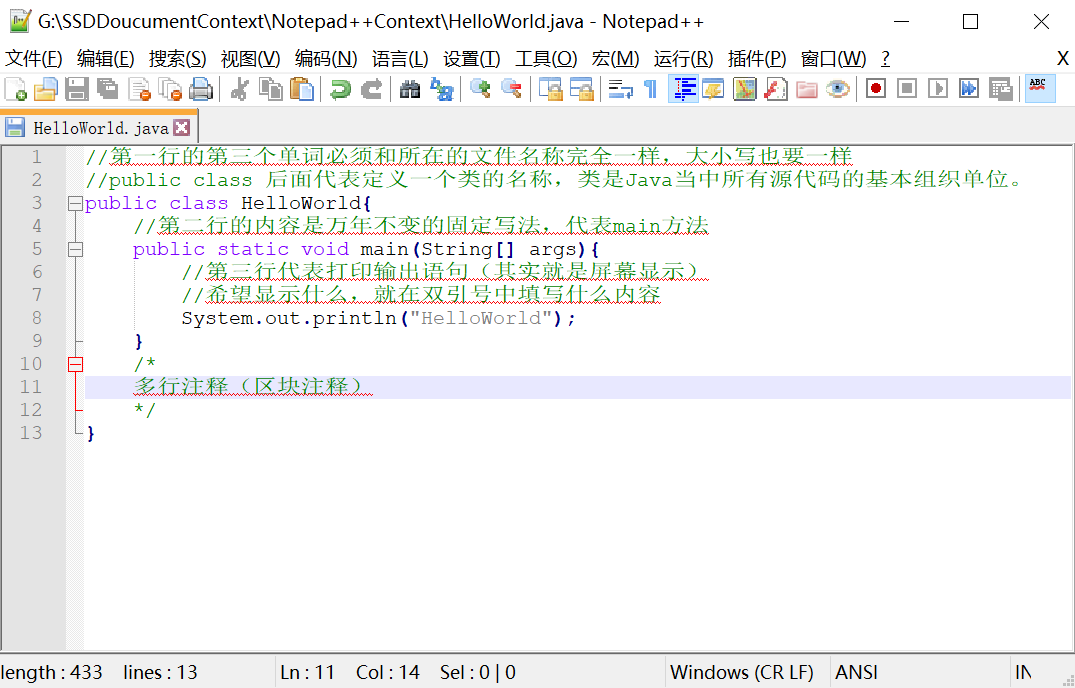Open the ? help menu
Viewport: 1075px width, 688px height.
(885, 59)
